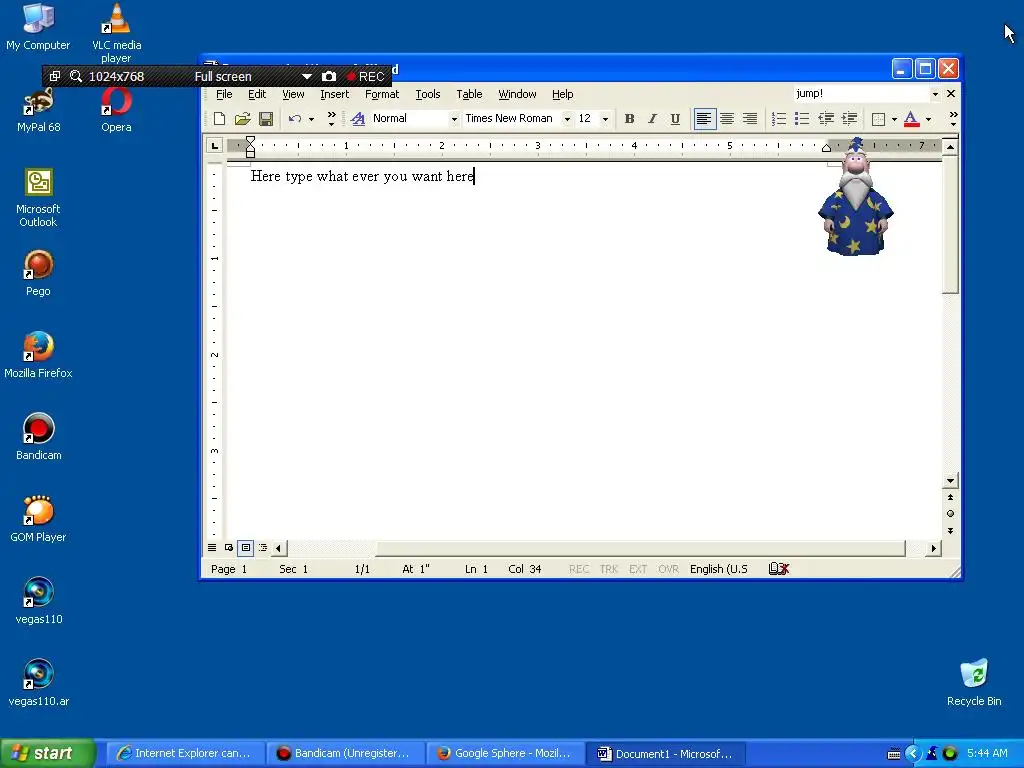Expand the undo history dropdown
The width and height of the screenshot is (1024, 768).
coord(312,120)
